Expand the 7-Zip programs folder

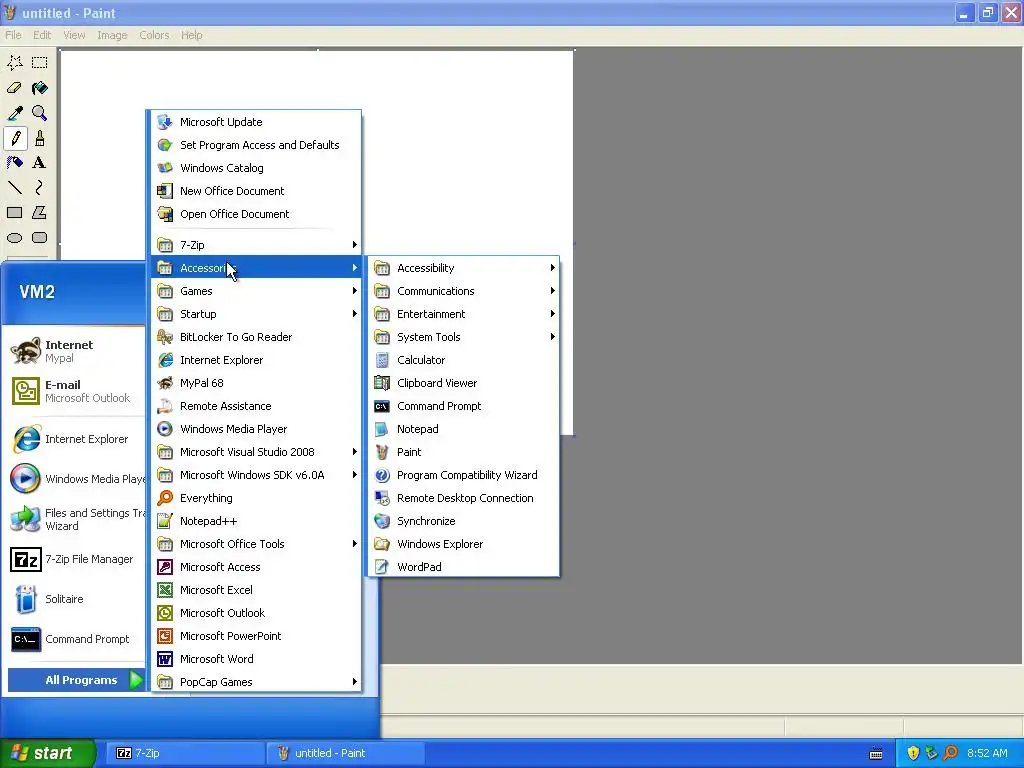[256, 245]
